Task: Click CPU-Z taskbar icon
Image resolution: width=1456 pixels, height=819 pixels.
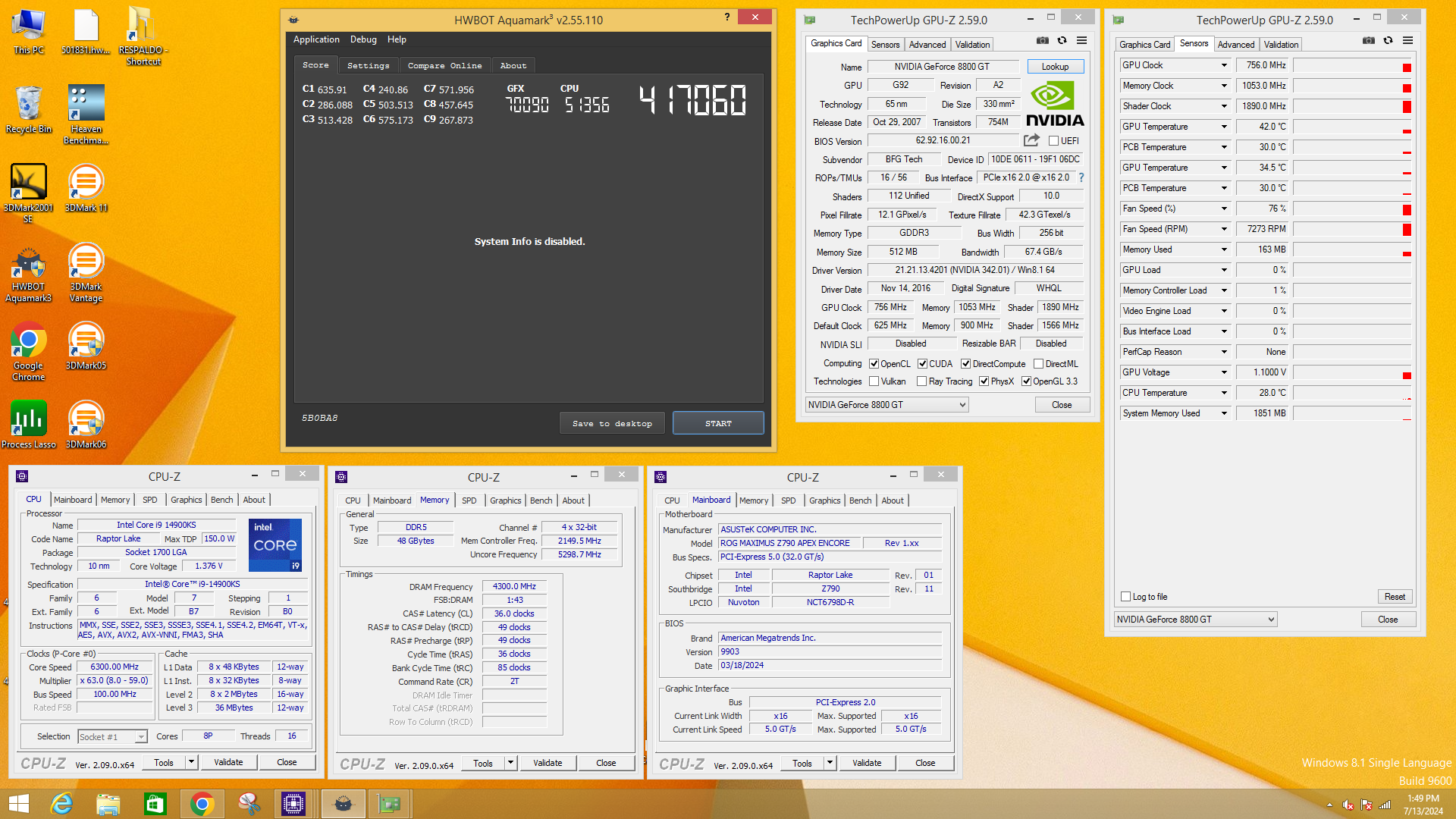Action: (293, 804)
